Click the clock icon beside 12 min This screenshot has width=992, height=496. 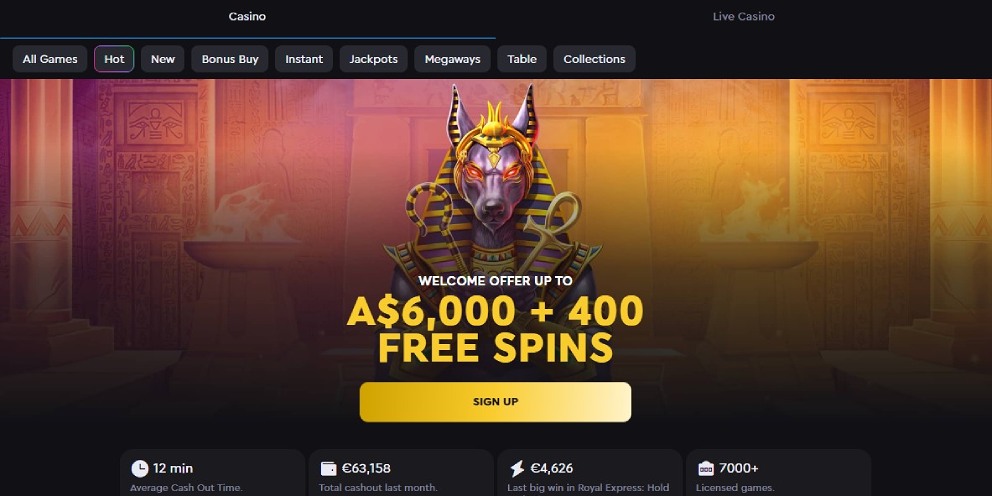click(x=139, y=469)
